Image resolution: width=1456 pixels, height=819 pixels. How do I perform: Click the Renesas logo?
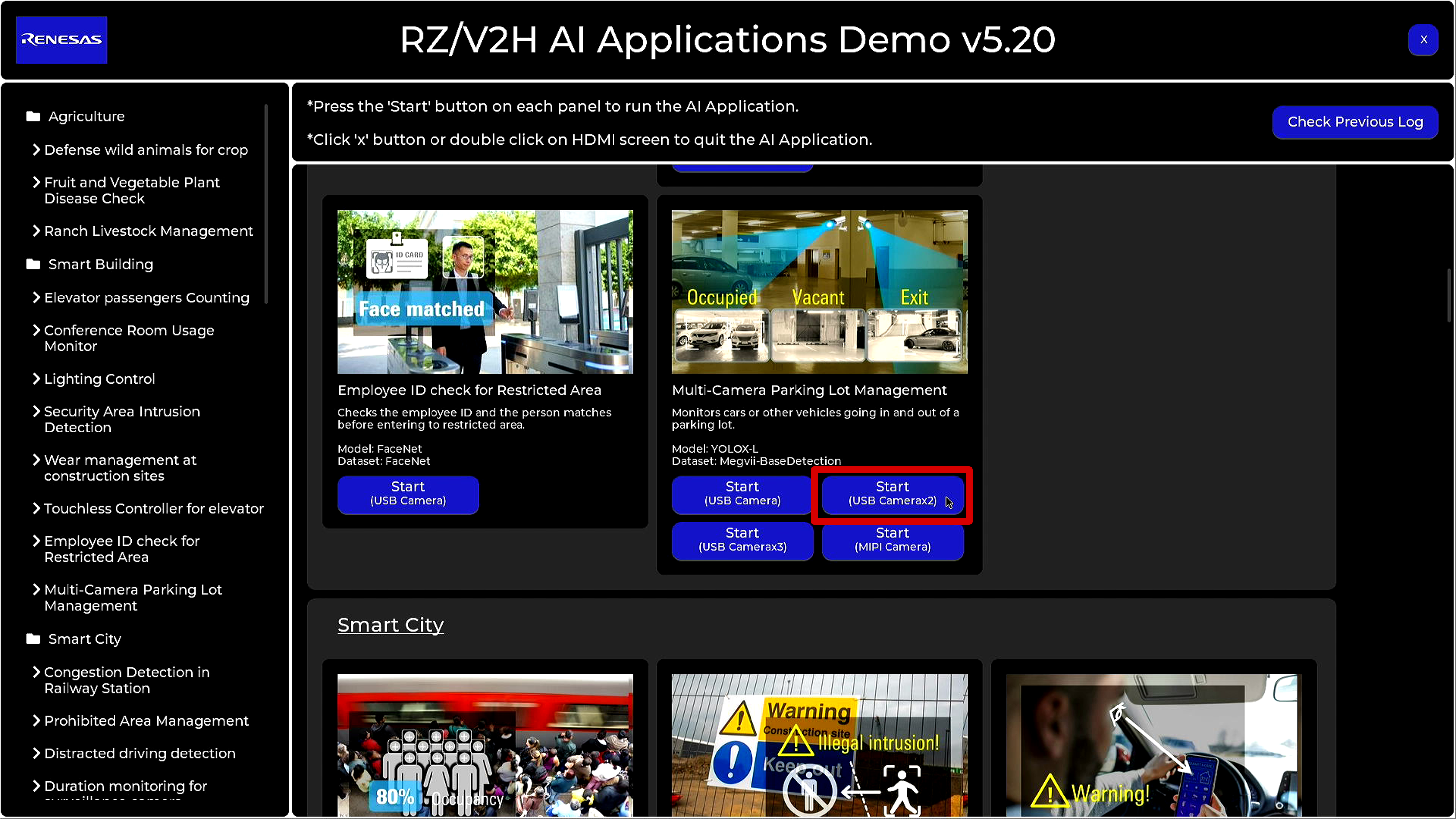(x=61, y=40)
